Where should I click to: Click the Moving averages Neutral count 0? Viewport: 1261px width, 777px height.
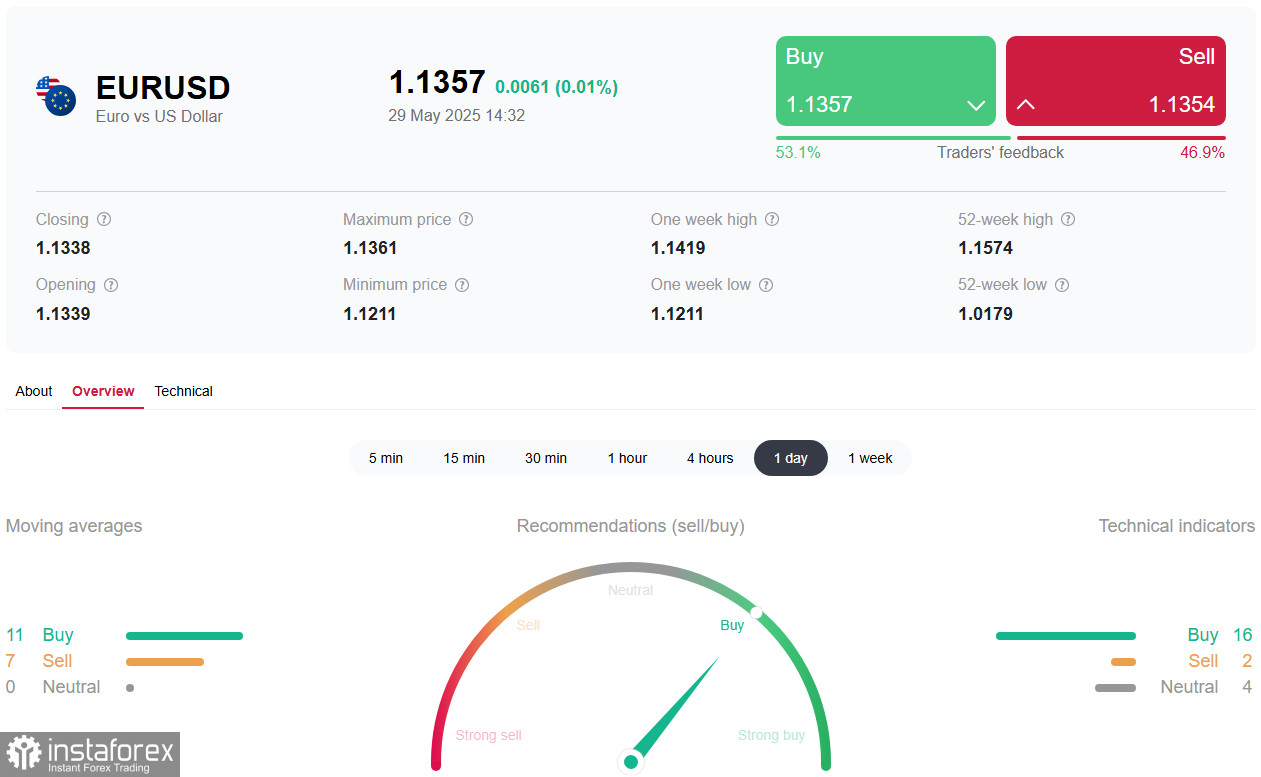pos(10,687)
